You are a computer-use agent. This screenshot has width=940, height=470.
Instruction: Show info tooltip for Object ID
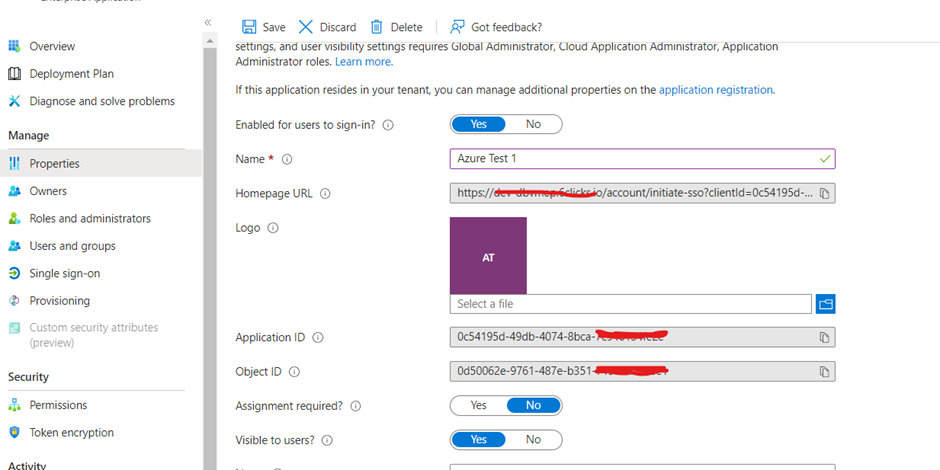(294, 372)
